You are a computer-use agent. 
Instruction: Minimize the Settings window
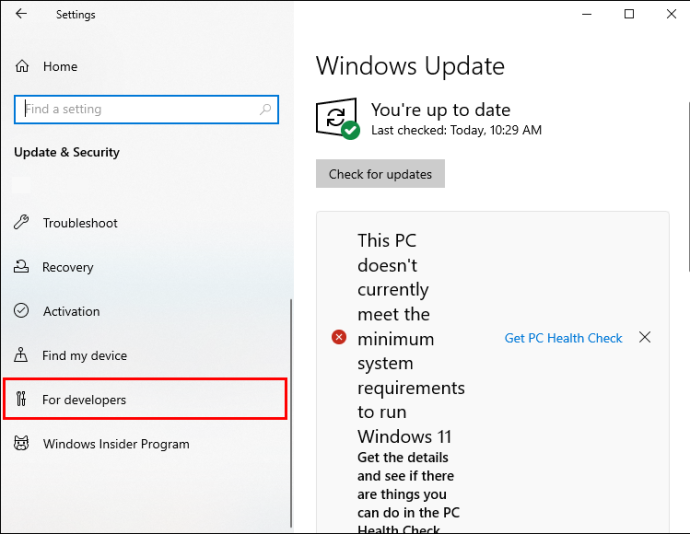pyautogui.click(x=587, y=14)
